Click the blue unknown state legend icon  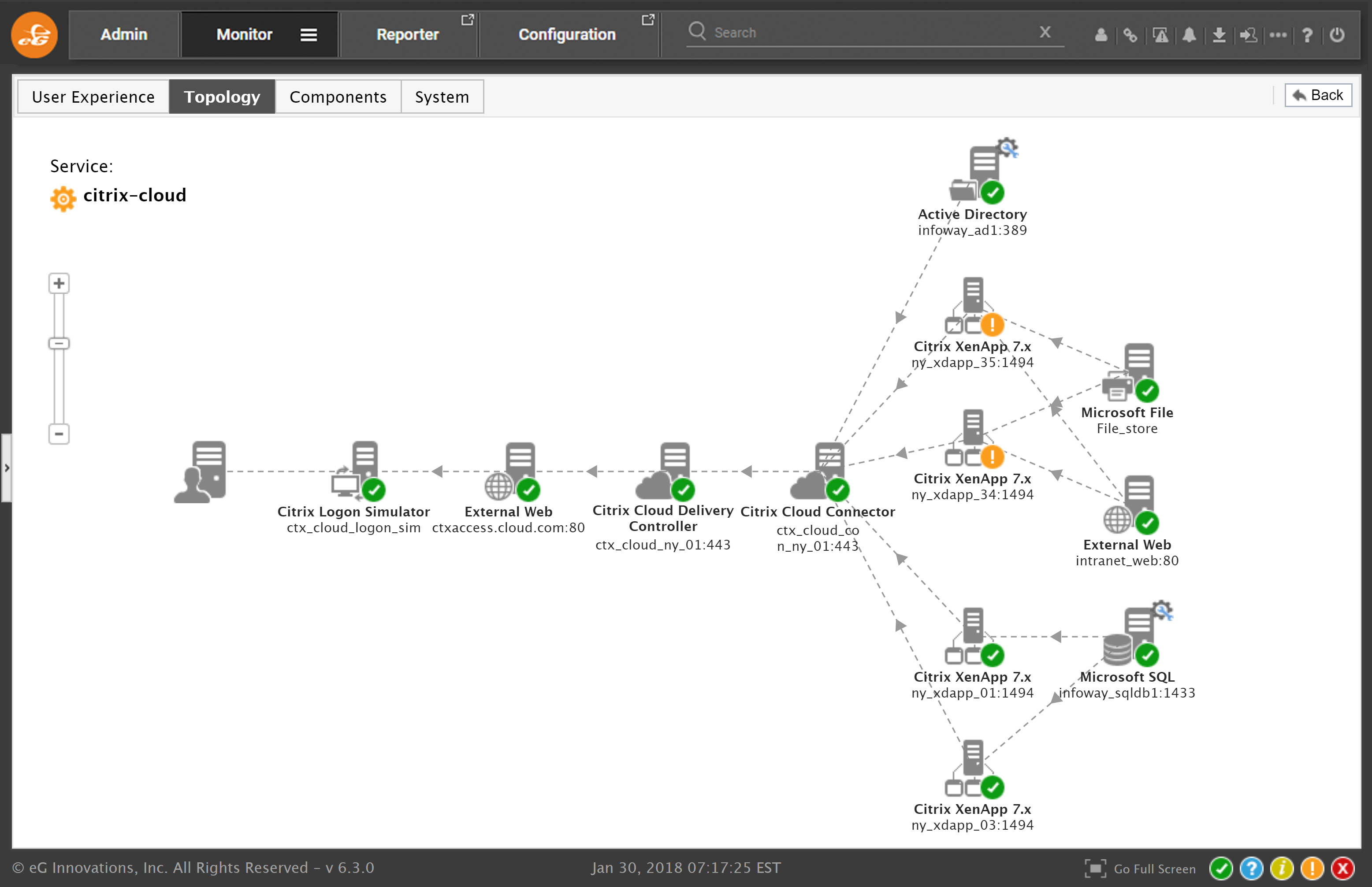click(1252, 868)
